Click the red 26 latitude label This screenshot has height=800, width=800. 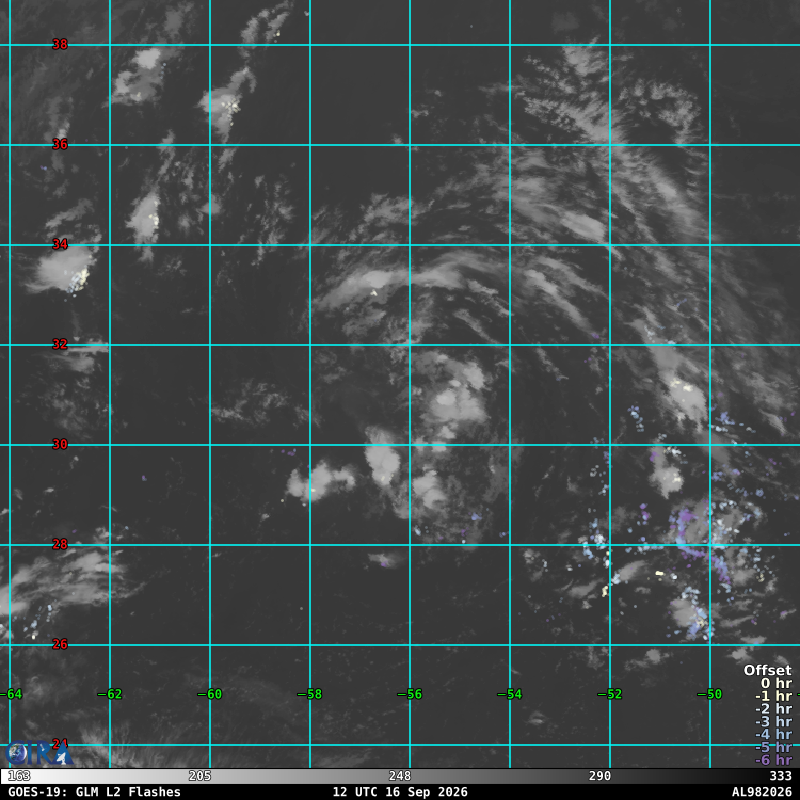pos(60,644)
